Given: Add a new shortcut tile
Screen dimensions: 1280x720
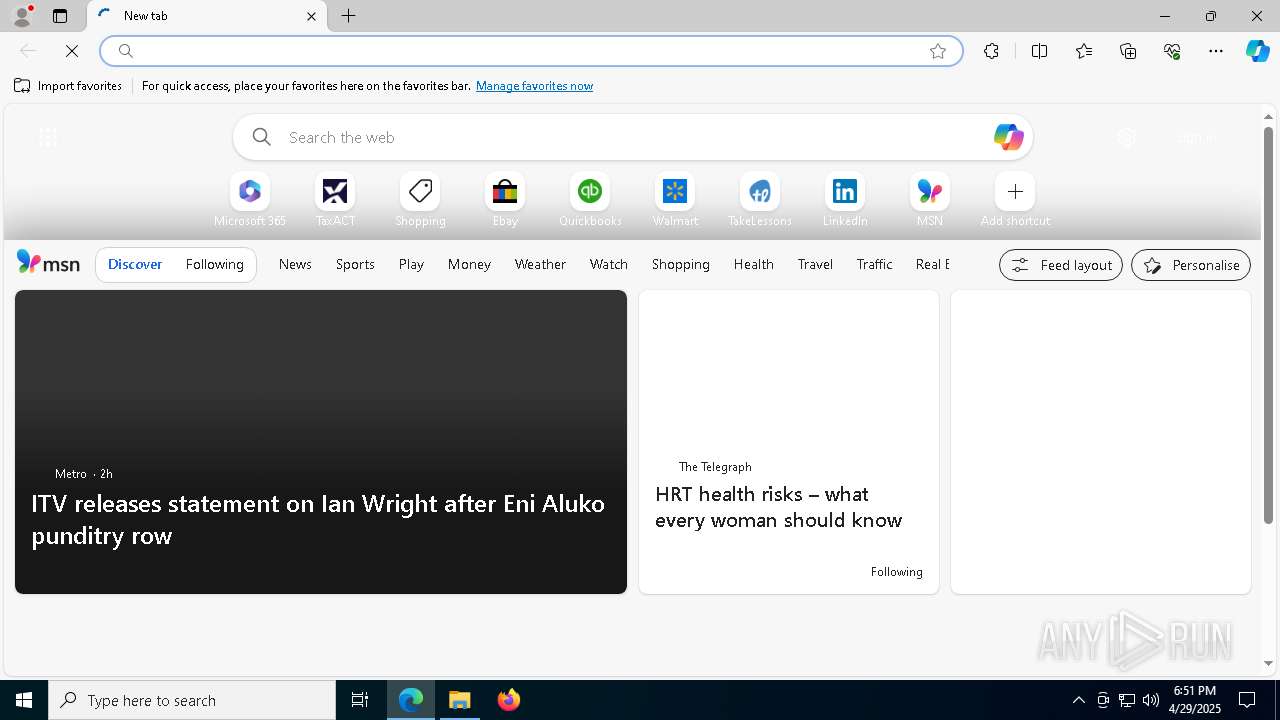Looking at the screenshot, I should point(1015,200).
